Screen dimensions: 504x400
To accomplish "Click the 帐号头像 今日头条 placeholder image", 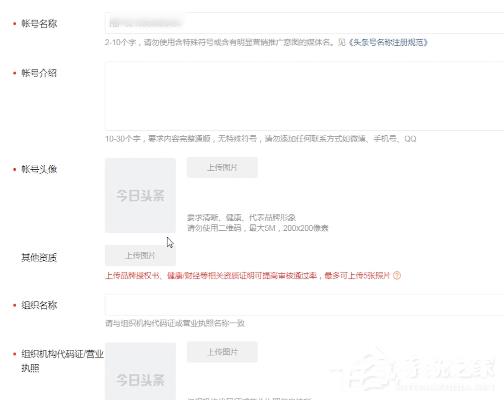I will tap(141, 195).
